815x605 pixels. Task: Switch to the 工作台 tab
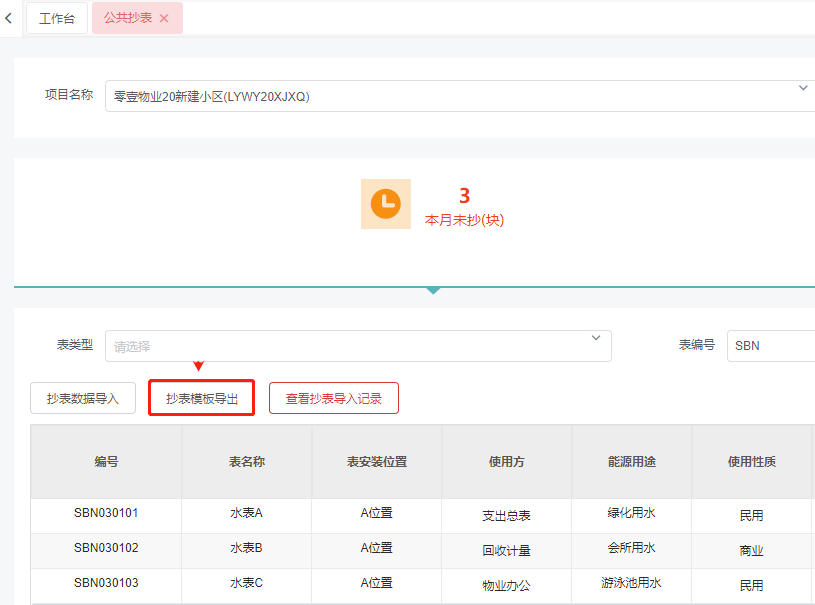[x=57, y=18]
